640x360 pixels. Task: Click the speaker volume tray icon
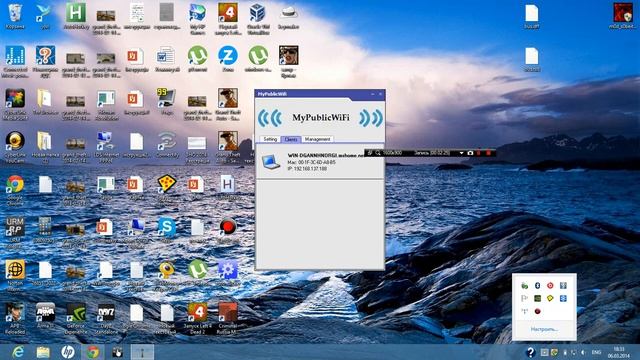(583, 352)
